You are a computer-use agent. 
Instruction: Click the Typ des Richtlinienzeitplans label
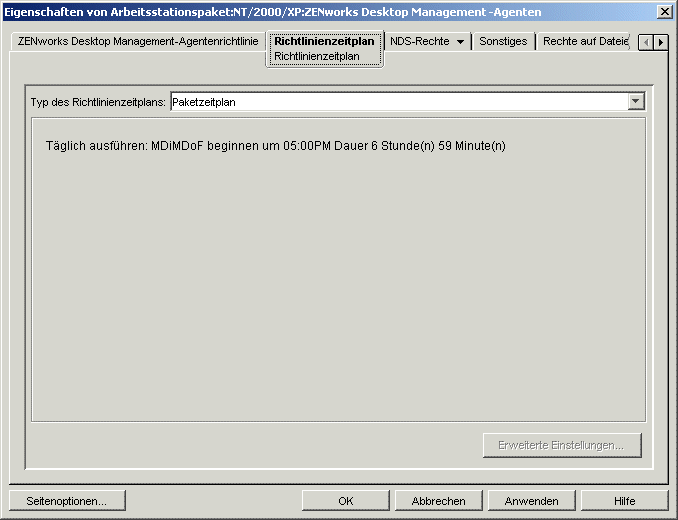[x=98, y=102]
